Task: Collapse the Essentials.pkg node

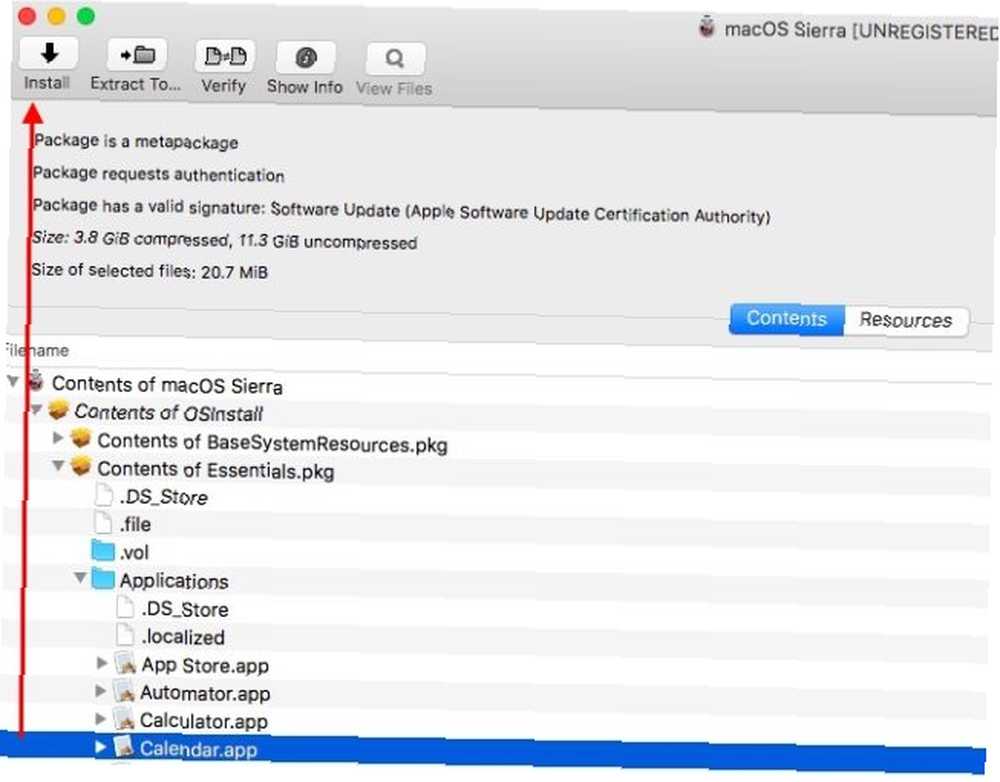Action: [58, 466]
